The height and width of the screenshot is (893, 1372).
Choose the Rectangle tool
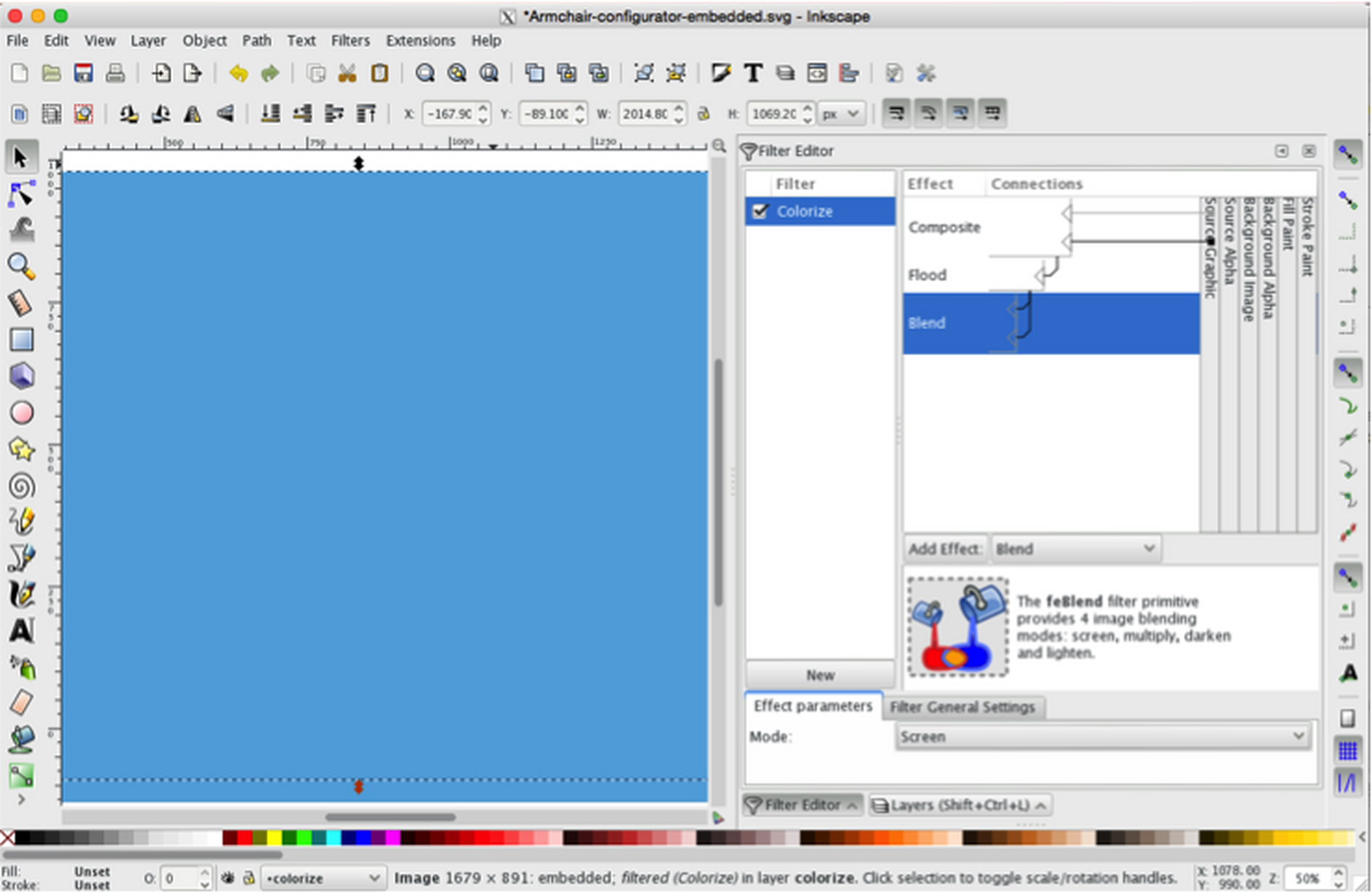tap(21, 340)
